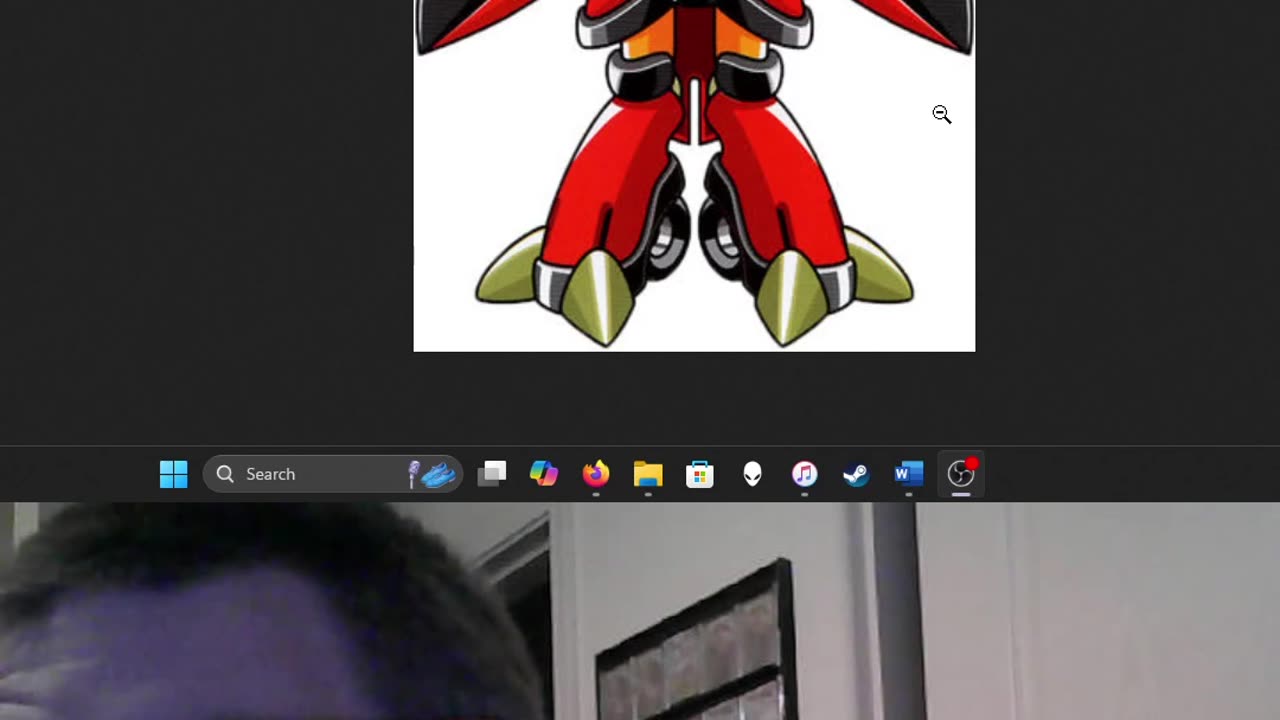Click the red robot image
Screen dimensions: 1280x720
click(x=694, y=175)
